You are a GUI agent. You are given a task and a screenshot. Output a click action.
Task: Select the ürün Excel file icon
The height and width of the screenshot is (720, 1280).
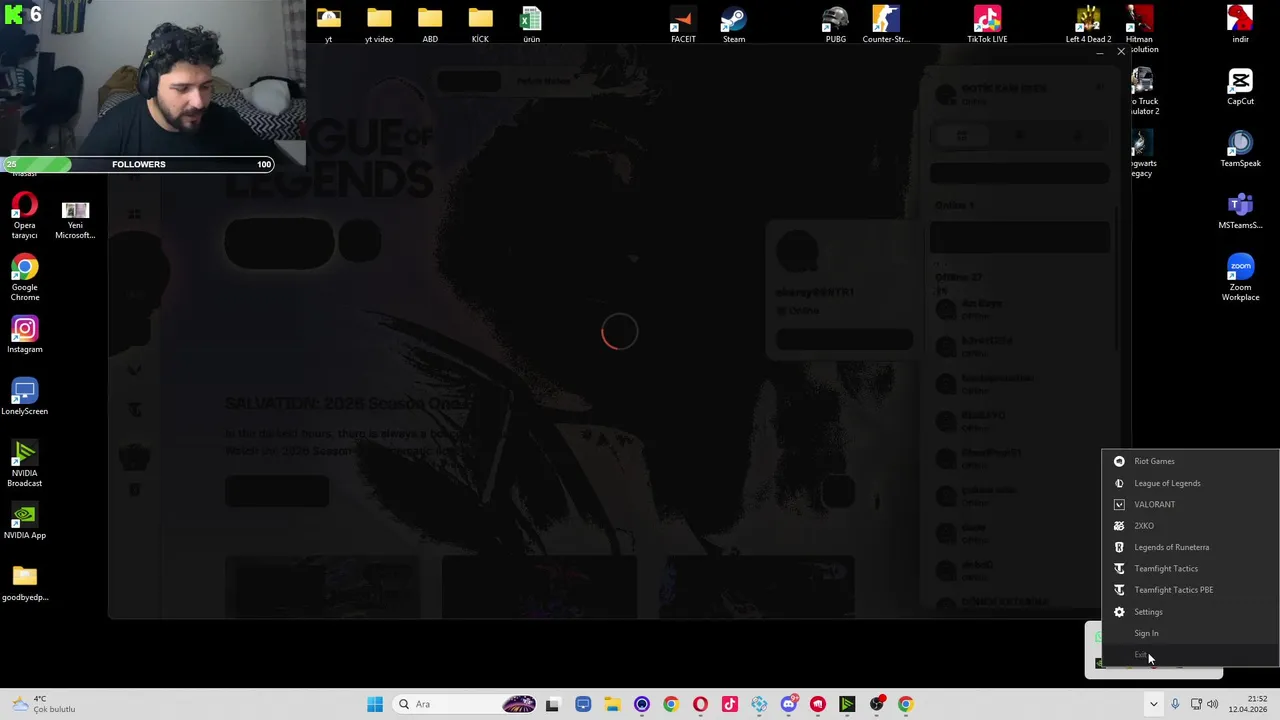coord(531,25)
